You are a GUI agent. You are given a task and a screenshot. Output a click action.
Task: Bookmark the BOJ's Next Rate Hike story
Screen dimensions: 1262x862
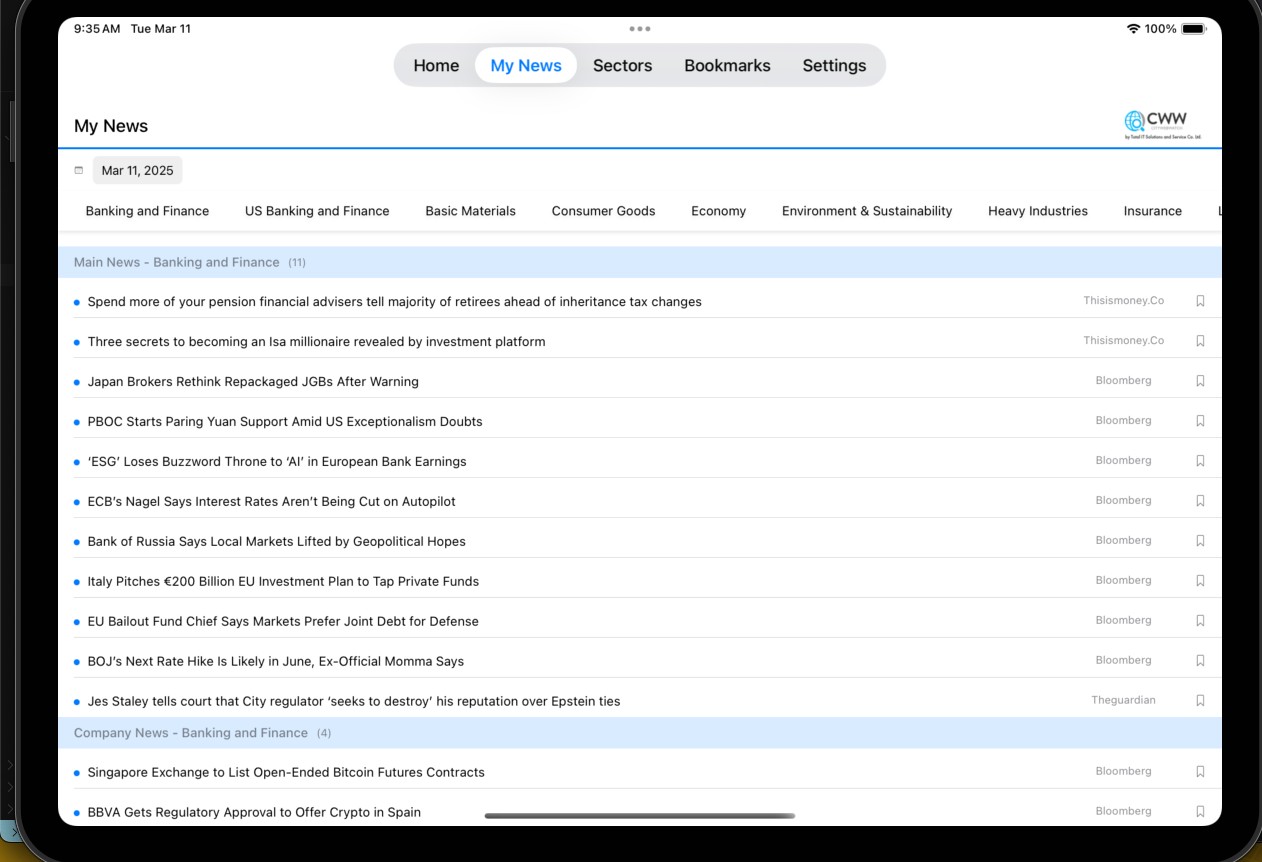(x=1200, y=660)
